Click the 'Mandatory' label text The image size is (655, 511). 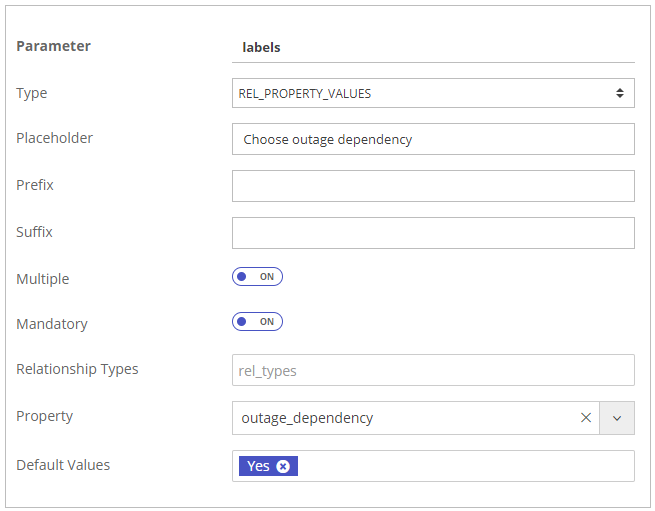(x=52, y=324)
